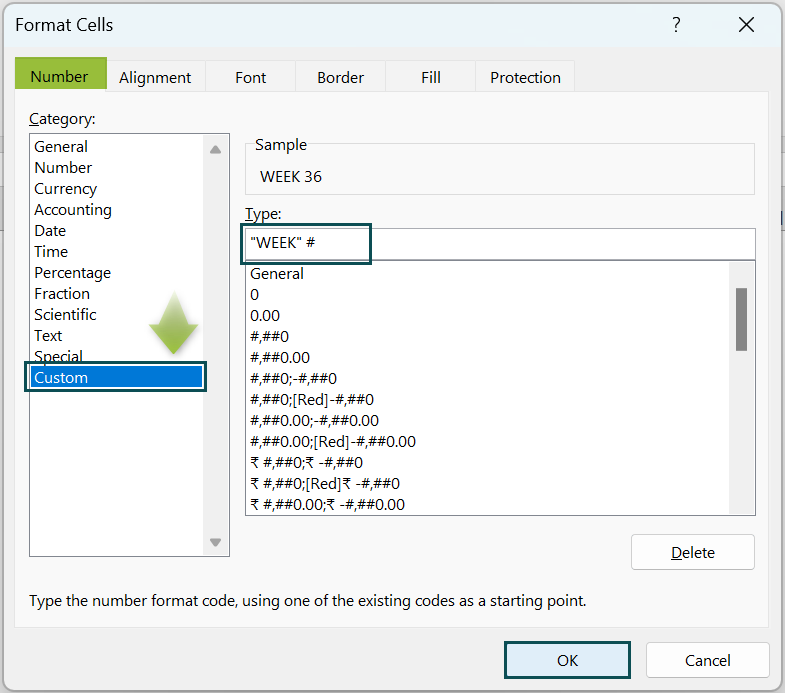This screenshot has height=693, width=785.
Task: Select the Number category
Action: pos(117,168)
